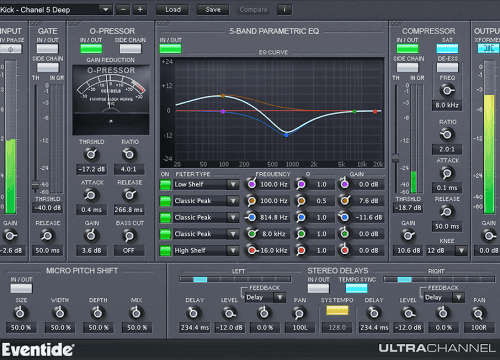The image size is (500, 360).
Task: Click the Load preset button
Action: [x=173, y=10]
